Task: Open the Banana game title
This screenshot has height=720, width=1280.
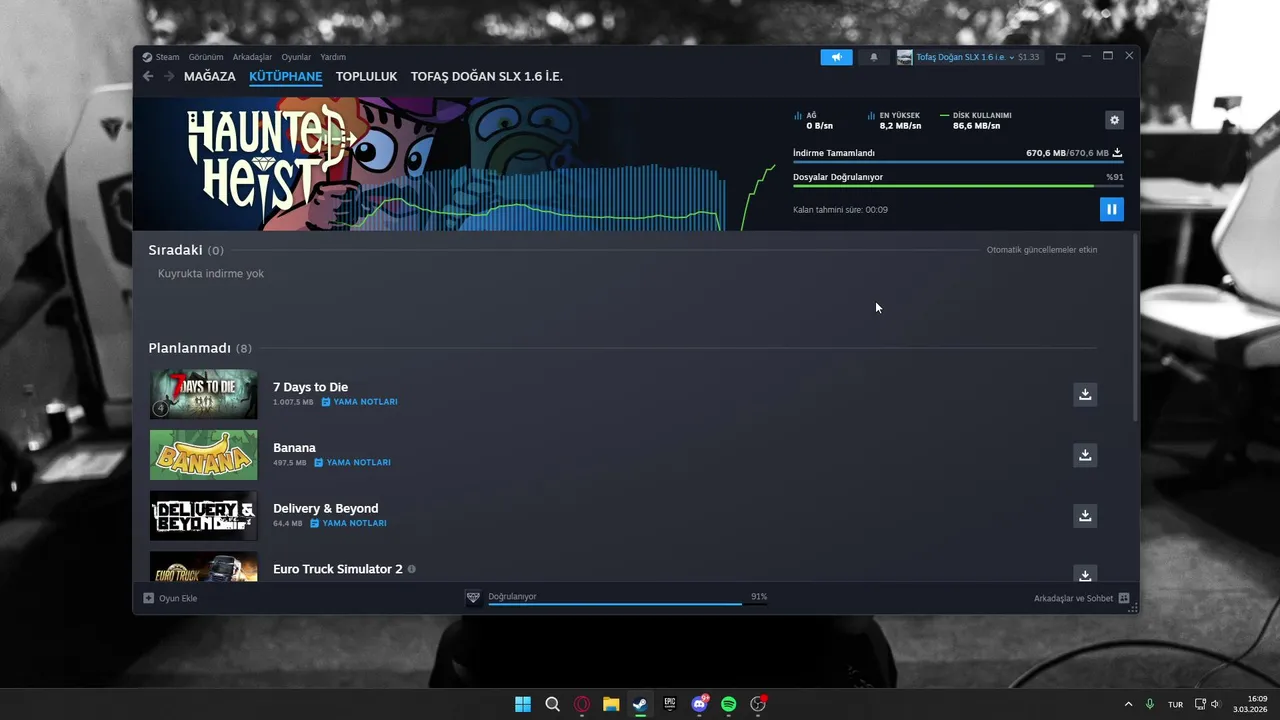Action: 294,448
